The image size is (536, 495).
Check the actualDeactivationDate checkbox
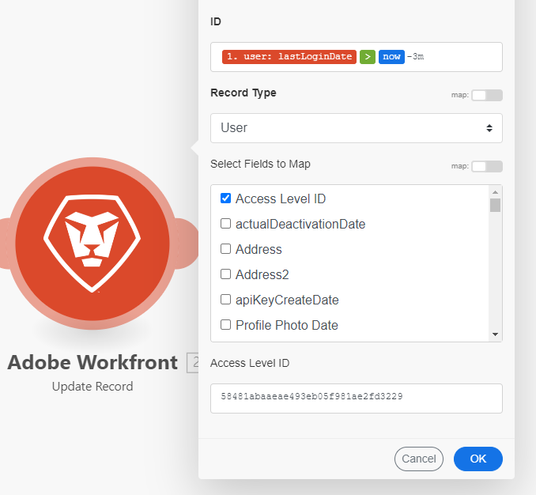click(226, 224)
